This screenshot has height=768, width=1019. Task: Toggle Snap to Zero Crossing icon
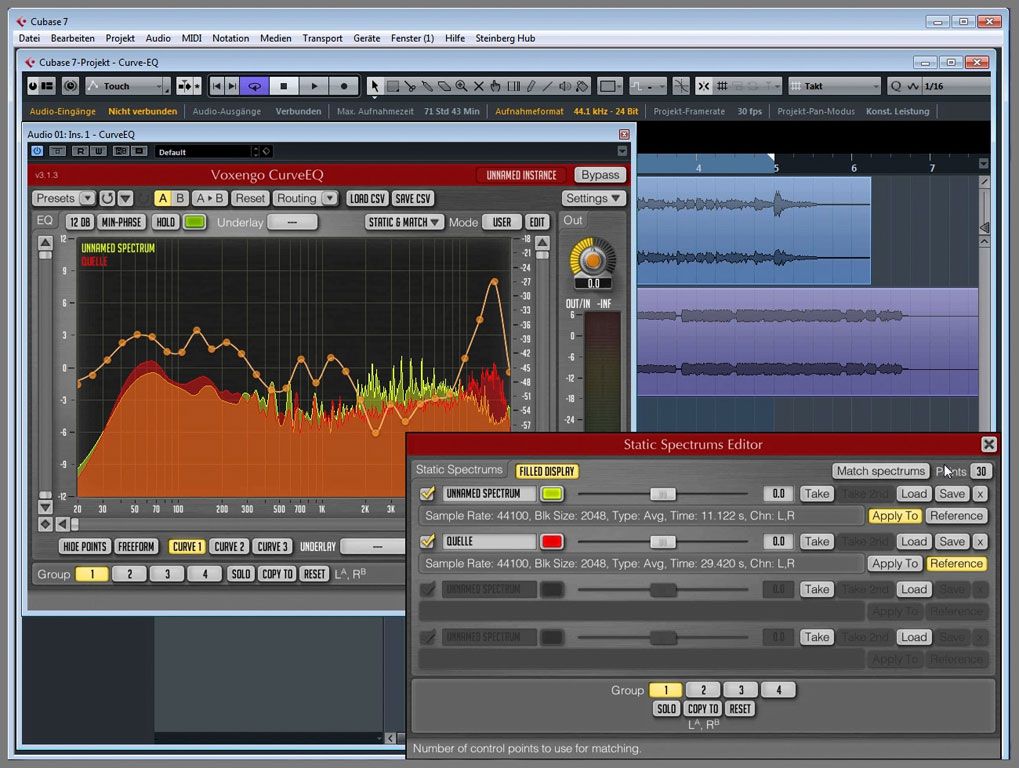tap(680, 86)
